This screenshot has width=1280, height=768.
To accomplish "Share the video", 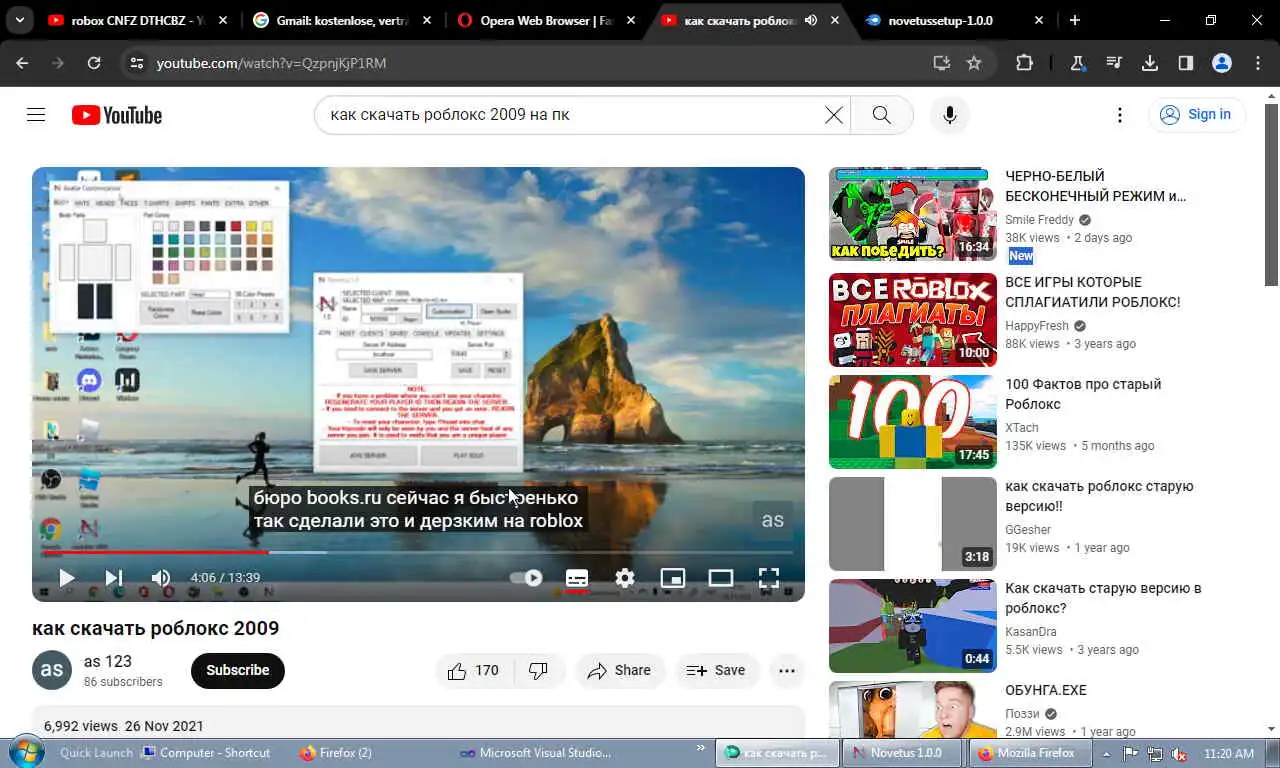I will click(x=619, y=671).
